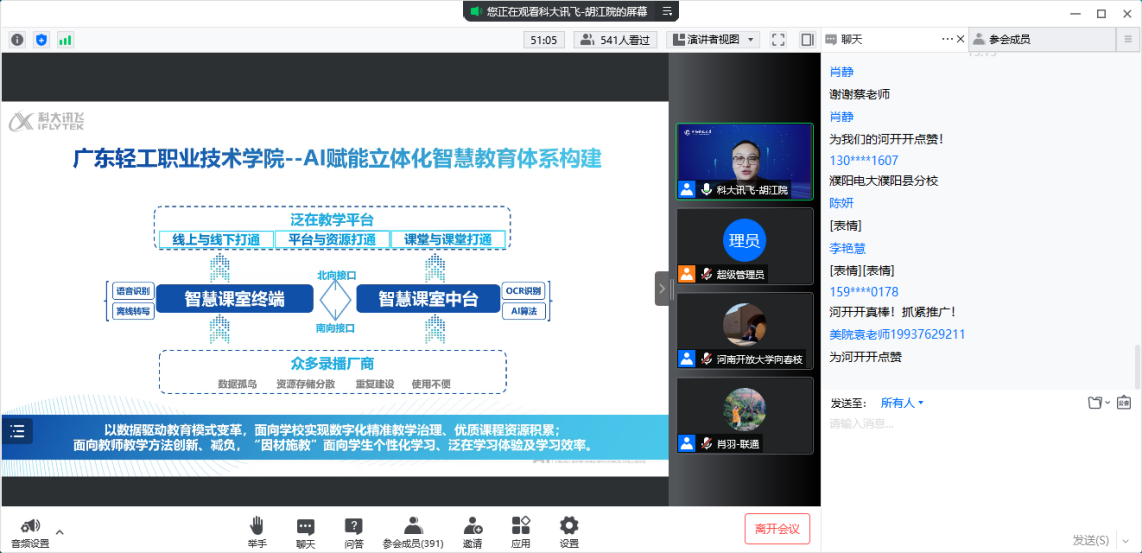Screen dimensions: 1142x553
Task: Select 科大讯飞-胡江院 video thumbnail
Action: click(x=744, y=161)
